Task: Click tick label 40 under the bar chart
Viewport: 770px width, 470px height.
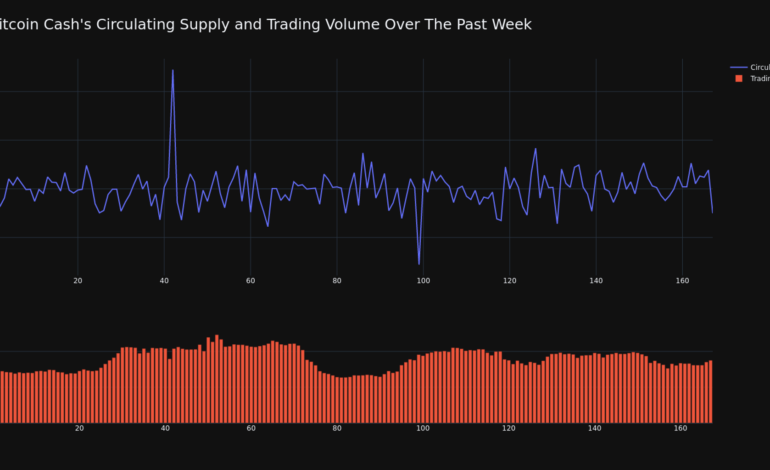Action: point(165,428)
